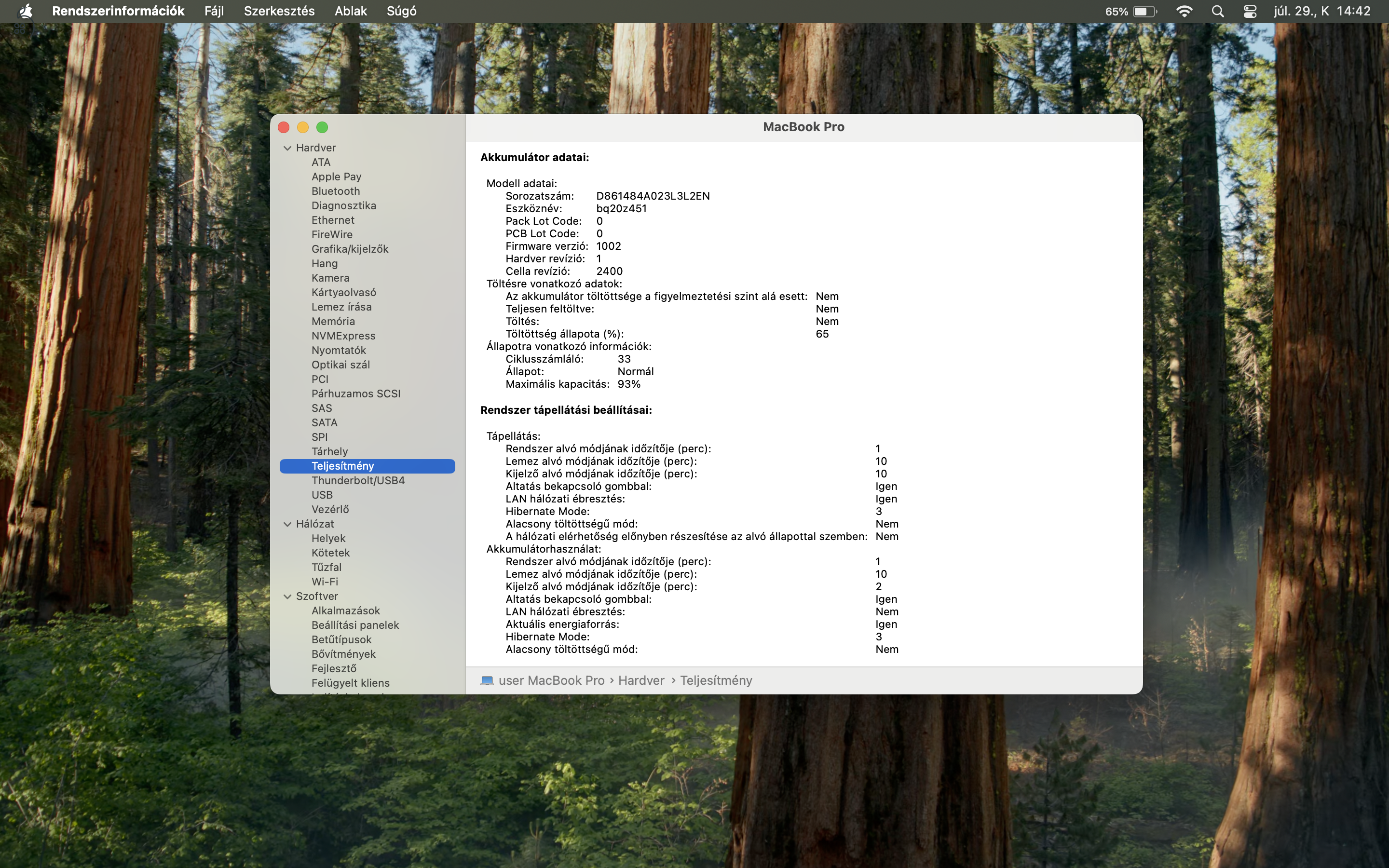Viewport: 1389px width, 868px height.
Task: Click user MacBook Pro in the path bar
Action: tap(551, 680)
